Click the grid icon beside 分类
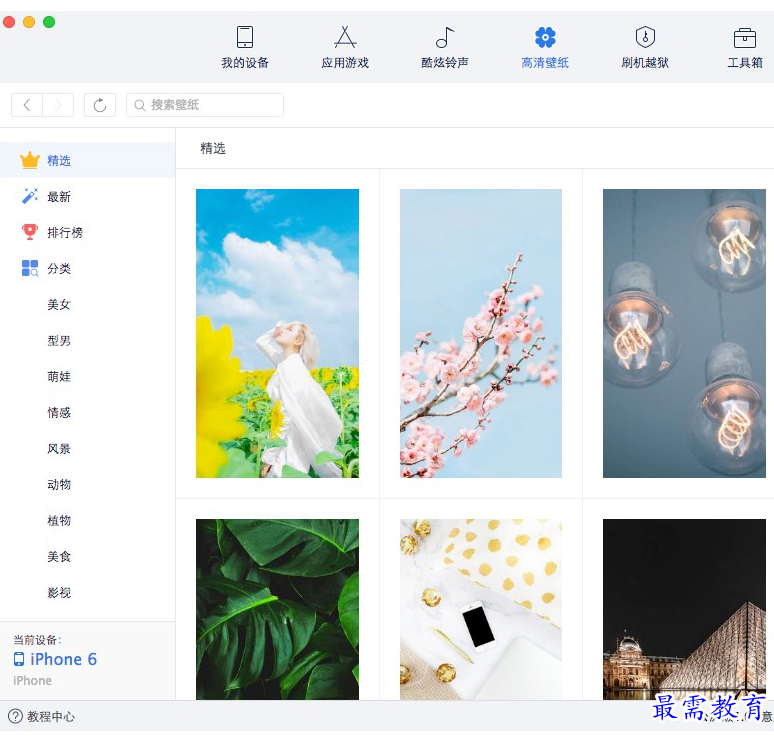 pyautogui.click(x=30, y=268)
